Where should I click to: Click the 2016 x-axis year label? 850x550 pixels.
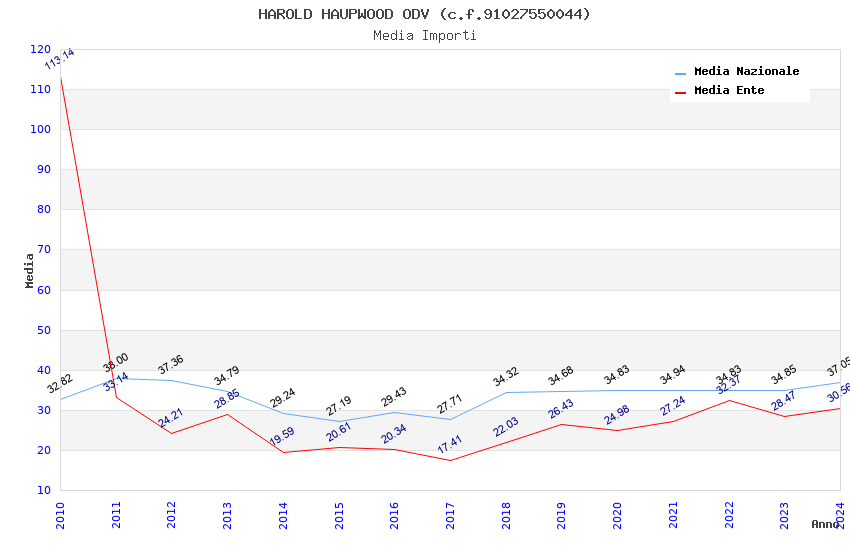click(x=394, y=516)
